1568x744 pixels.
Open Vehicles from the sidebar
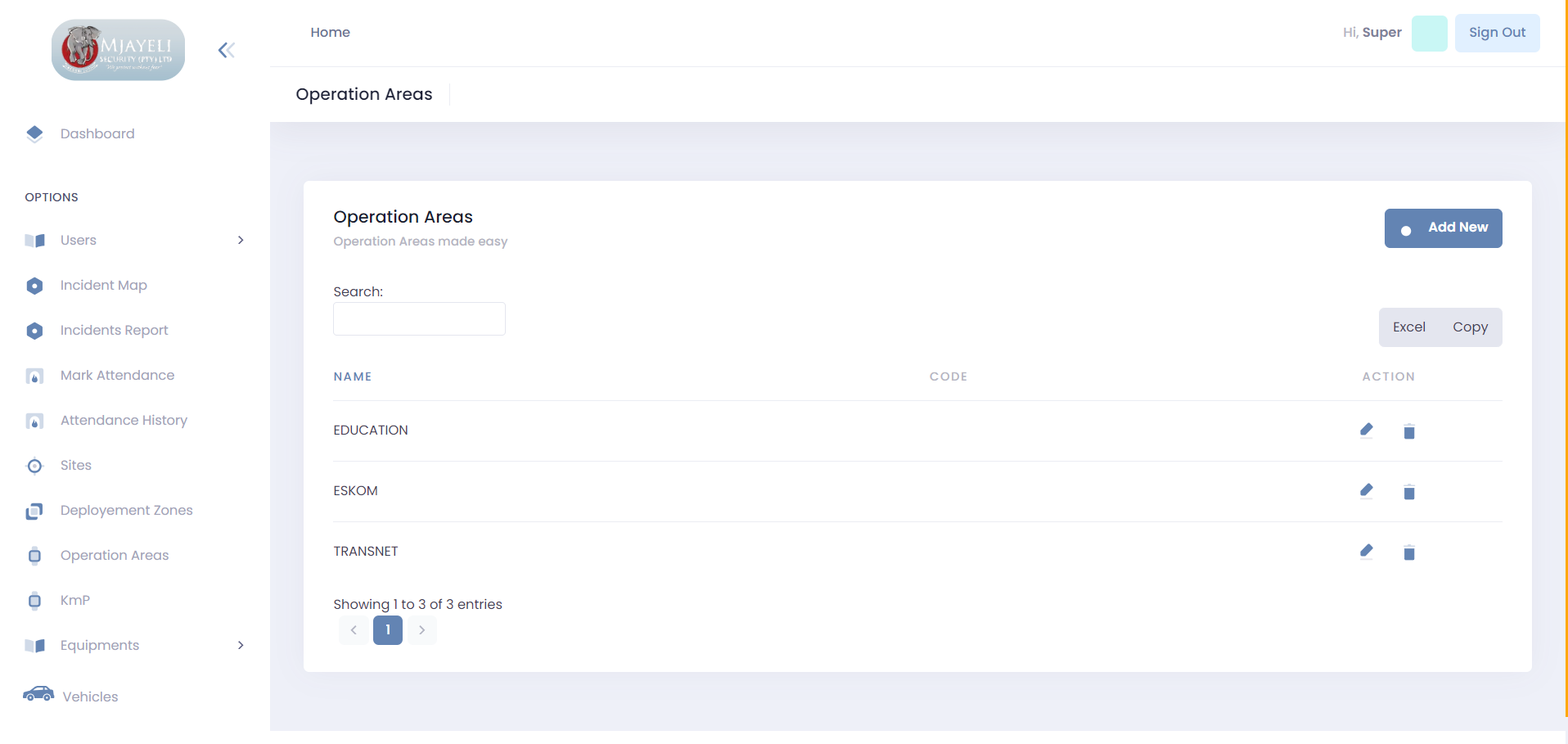[90, 697]
